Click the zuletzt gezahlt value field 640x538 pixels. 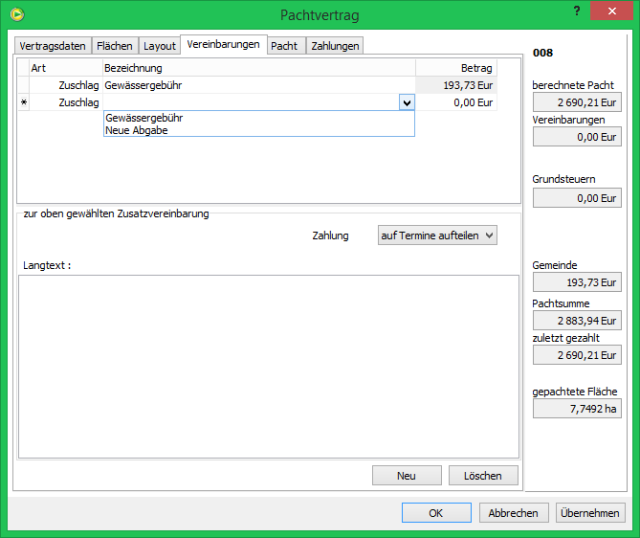(577, 355)
